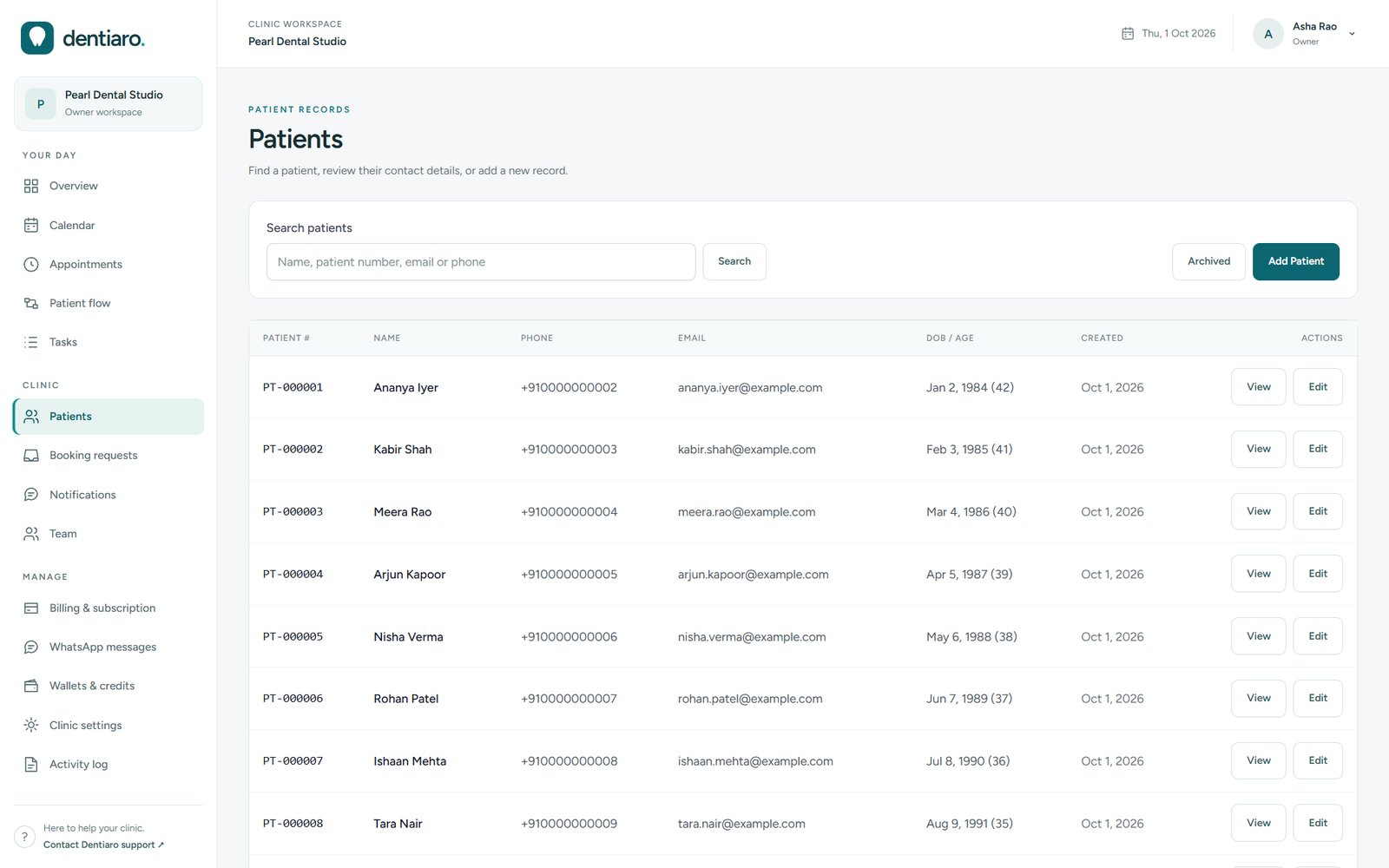Click the Asha Rao avatar circle
The width and height of the screenshot is (1389, 868).
(1268, 34)
